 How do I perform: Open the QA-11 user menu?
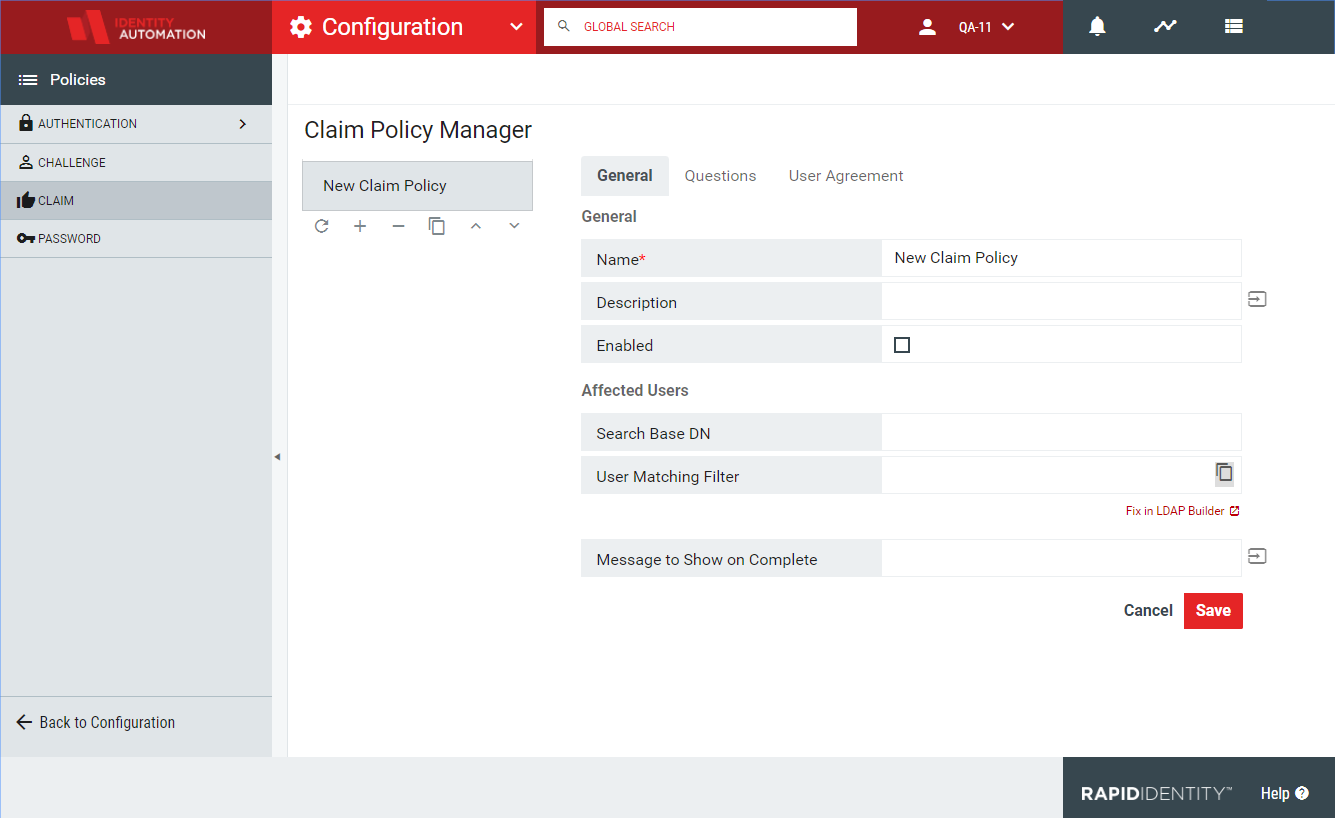click(987, 27)
